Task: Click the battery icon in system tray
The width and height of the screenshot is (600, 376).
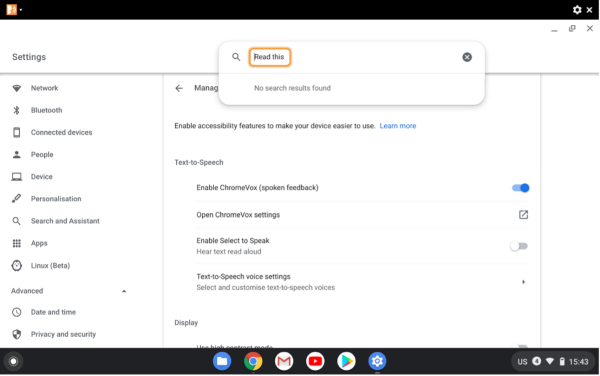Action: click(562, 361)
